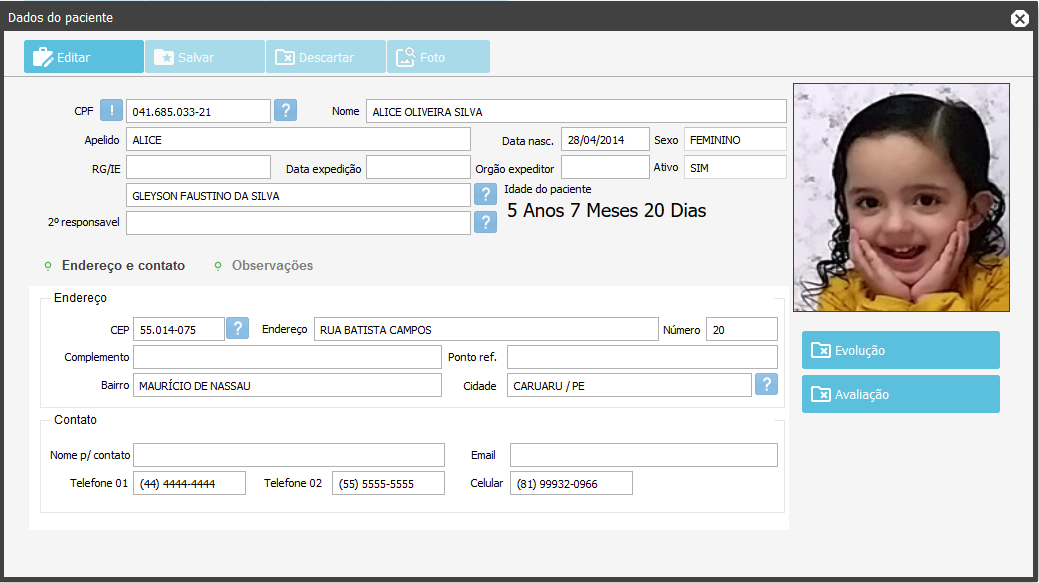This screenshot has width=1039, height=583.
Task: Click the patient photo thumbnail
Action: tap(901, 197)
